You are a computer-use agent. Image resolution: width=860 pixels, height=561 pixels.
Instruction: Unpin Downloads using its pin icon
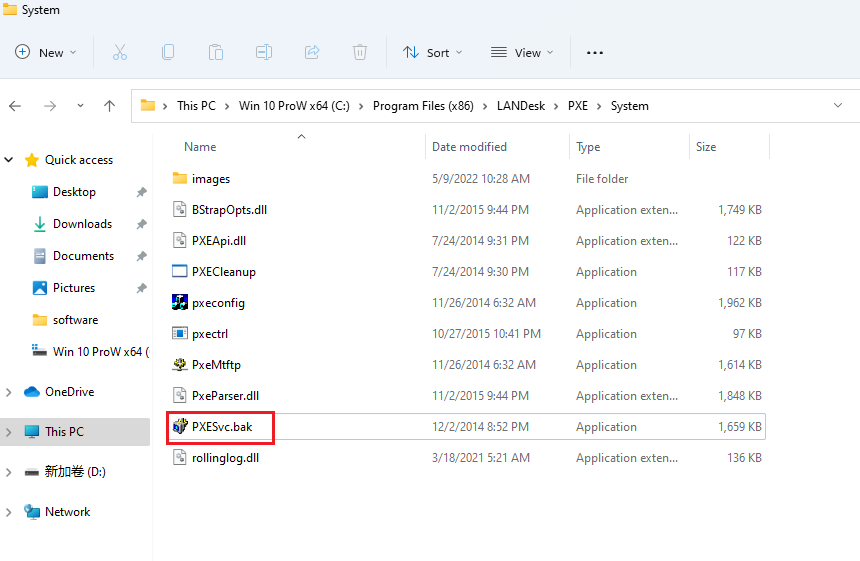coord(142,224)
